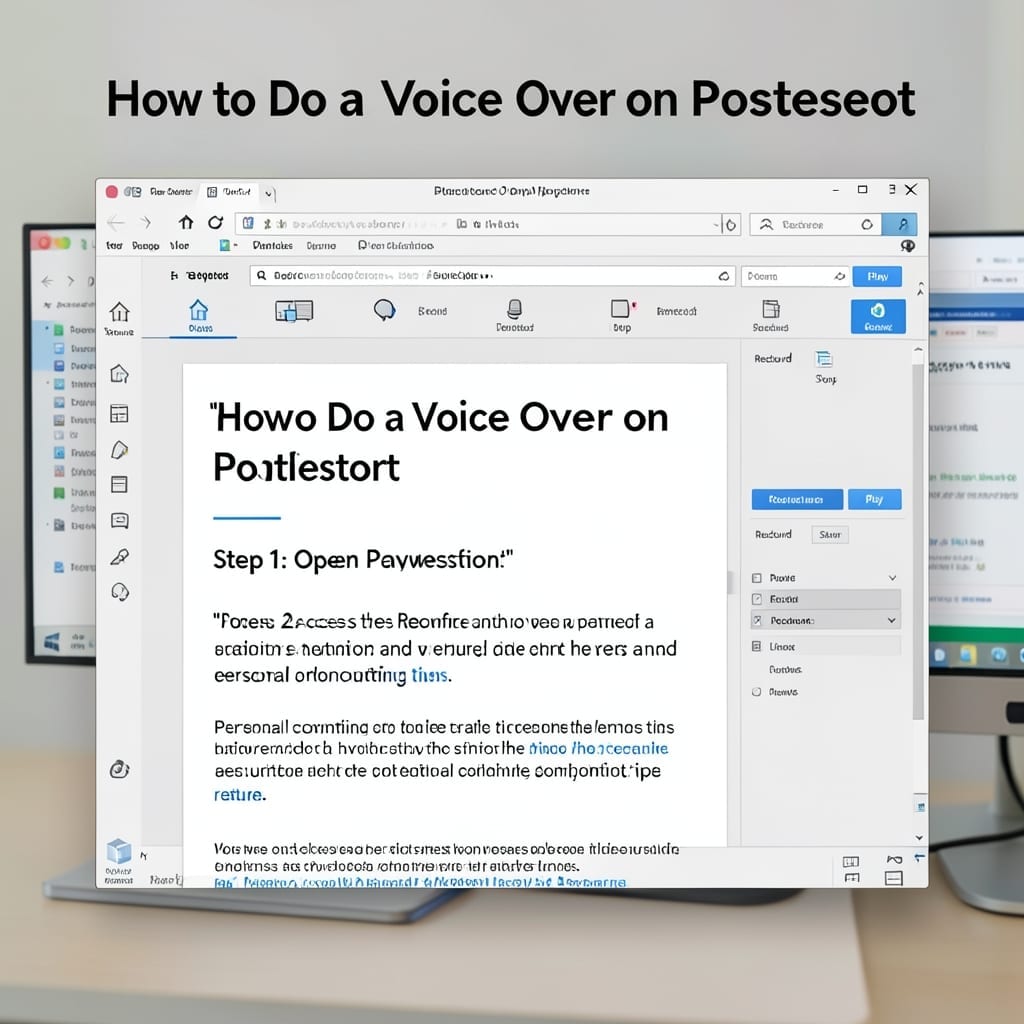Switch to the first browser tab at top left
The height and width of the screenshot is (1024, 1024).
(159, 192)
